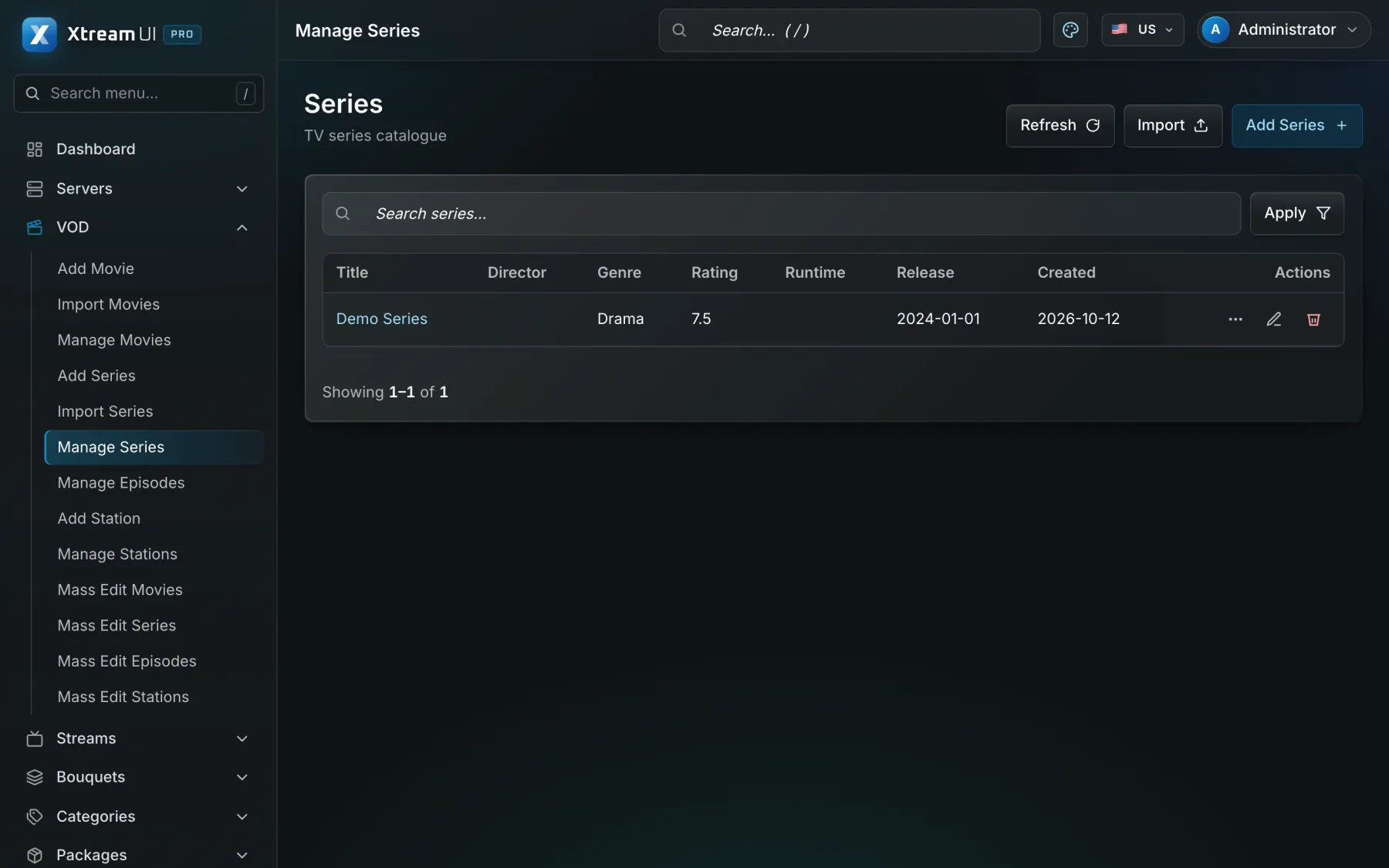
Task: Click the Refresh button
Action: (1060, 126)
